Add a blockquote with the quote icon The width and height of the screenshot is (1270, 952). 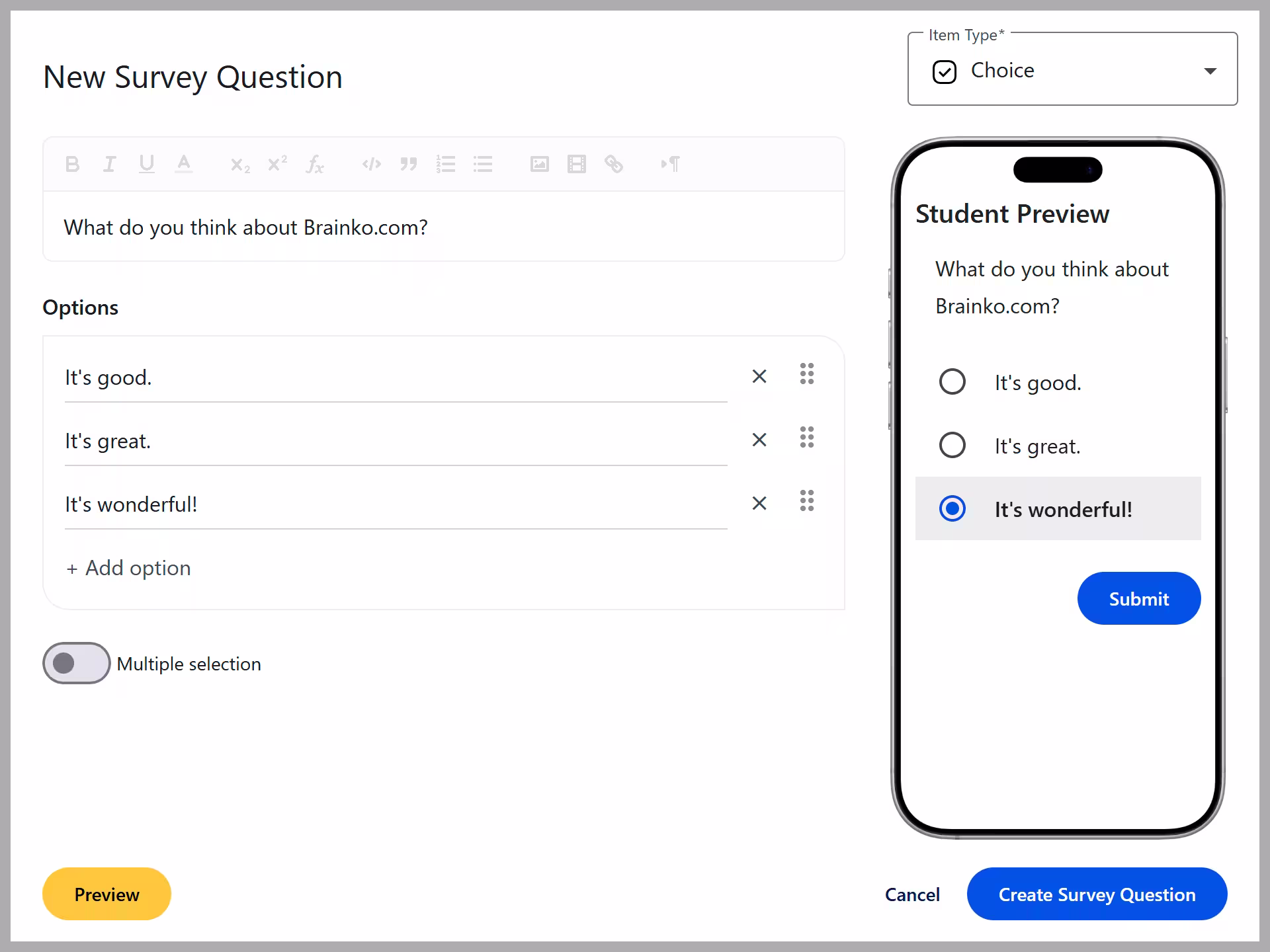click(x=409, y=164)
